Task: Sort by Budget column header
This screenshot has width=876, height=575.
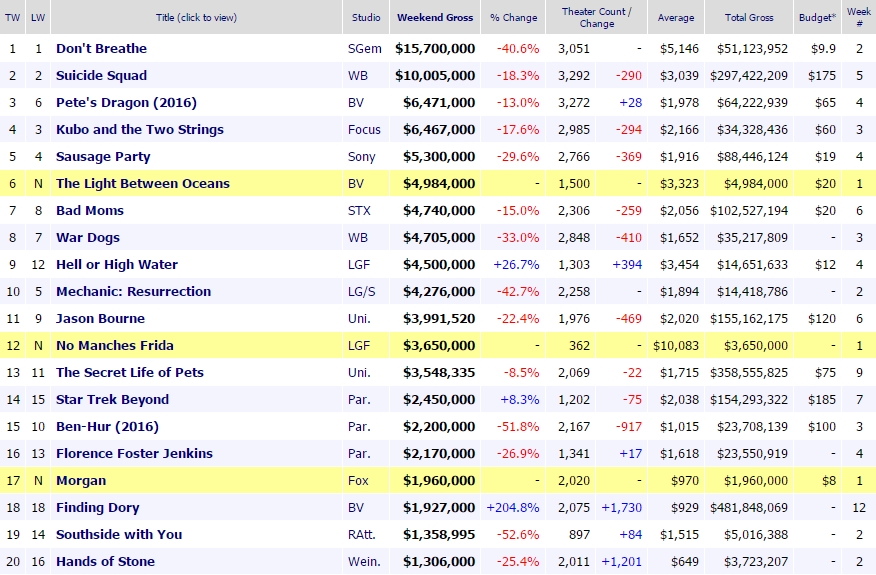Action: pyautogui.click(x=817, y=17)
